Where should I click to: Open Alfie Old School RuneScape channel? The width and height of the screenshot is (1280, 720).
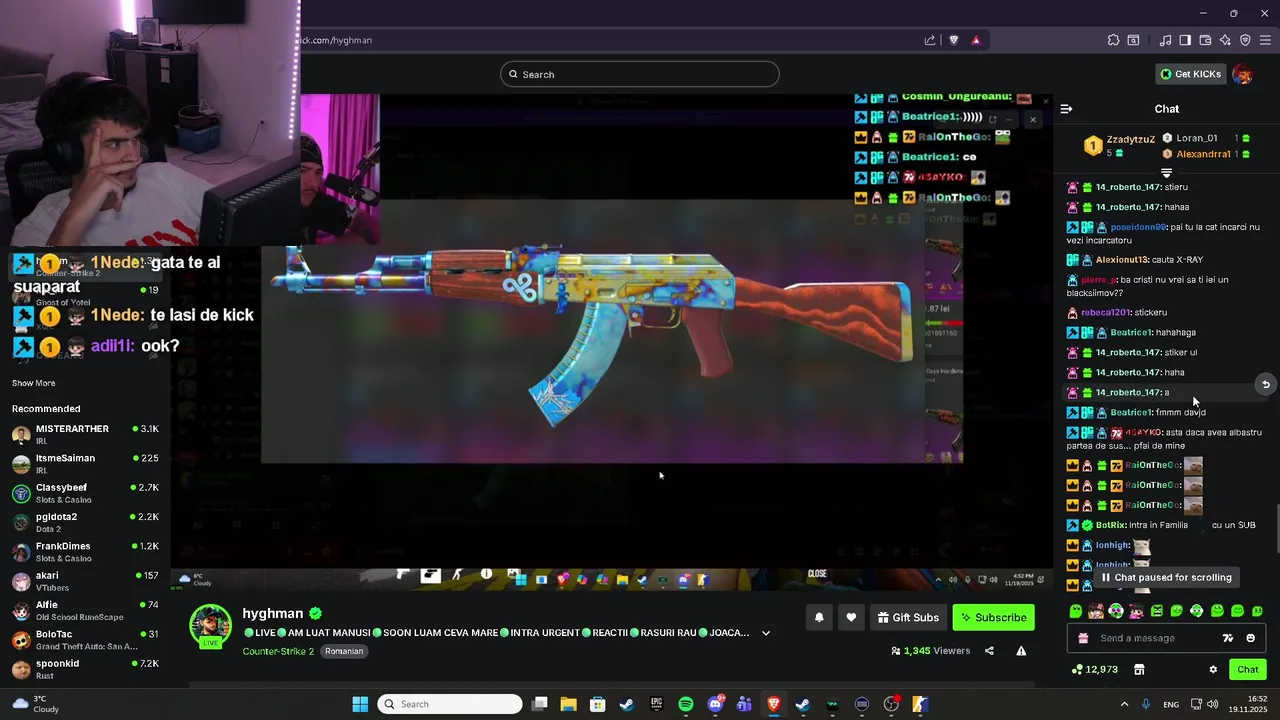point(85,610)
